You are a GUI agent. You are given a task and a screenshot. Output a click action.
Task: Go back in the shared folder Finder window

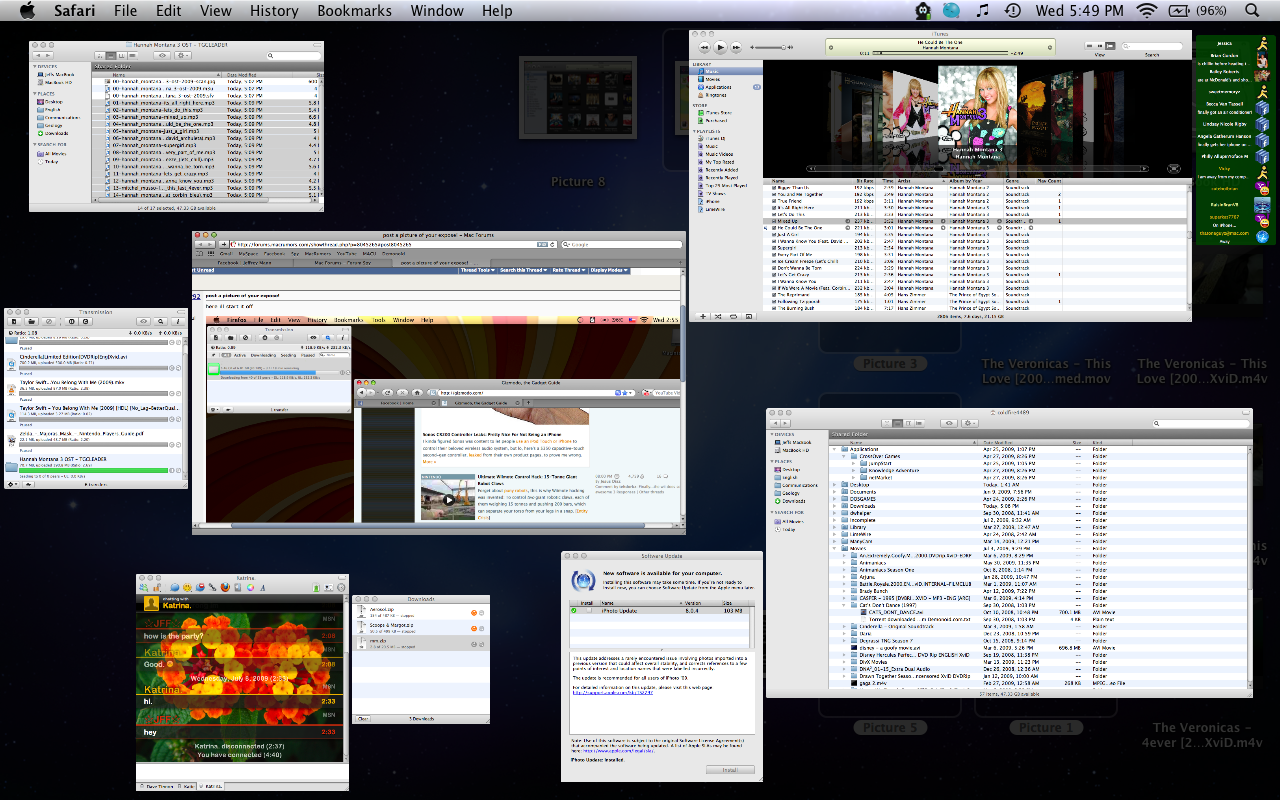coord(775,423)
